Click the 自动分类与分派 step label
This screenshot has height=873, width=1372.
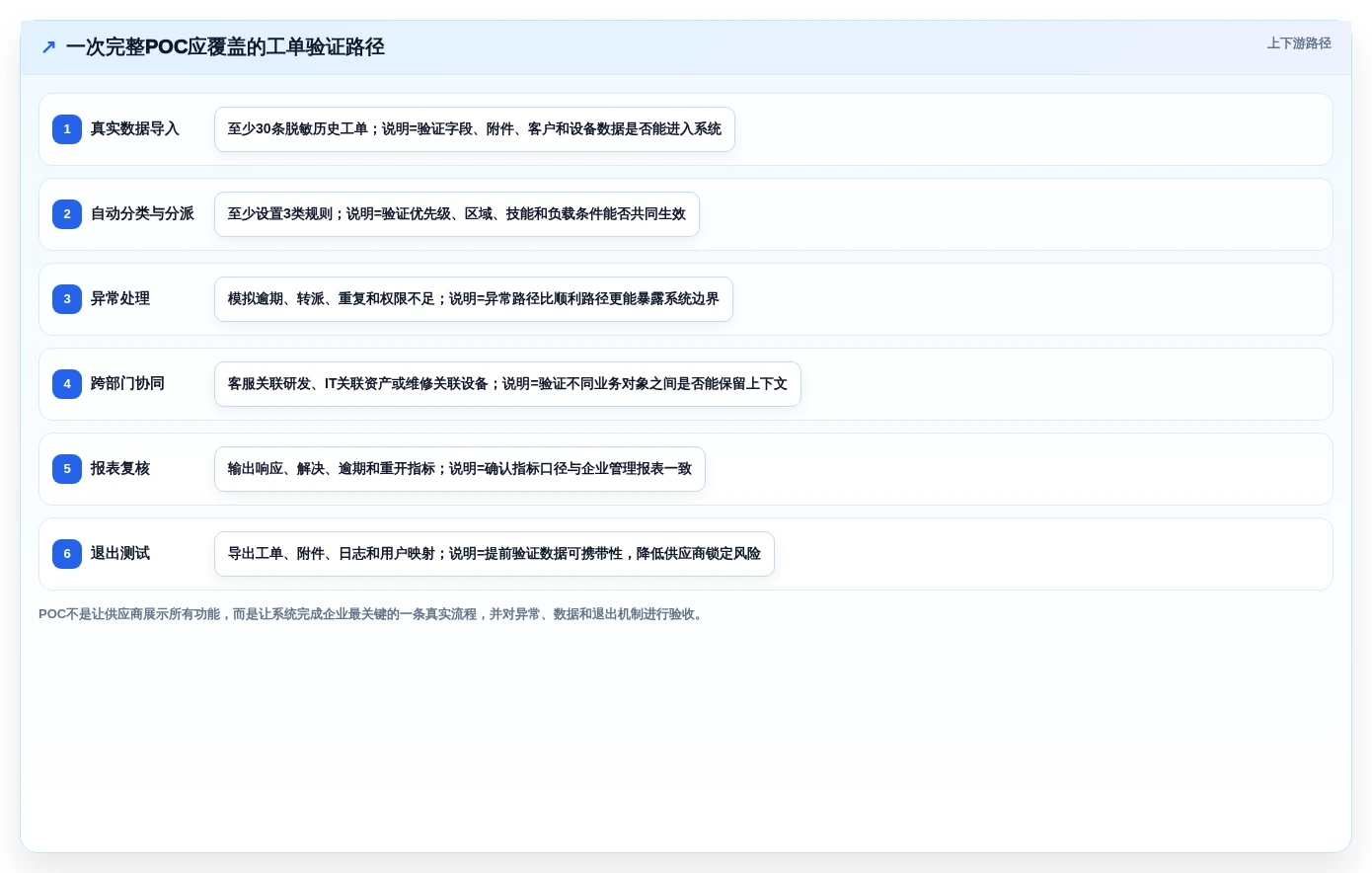coord(142,214)
